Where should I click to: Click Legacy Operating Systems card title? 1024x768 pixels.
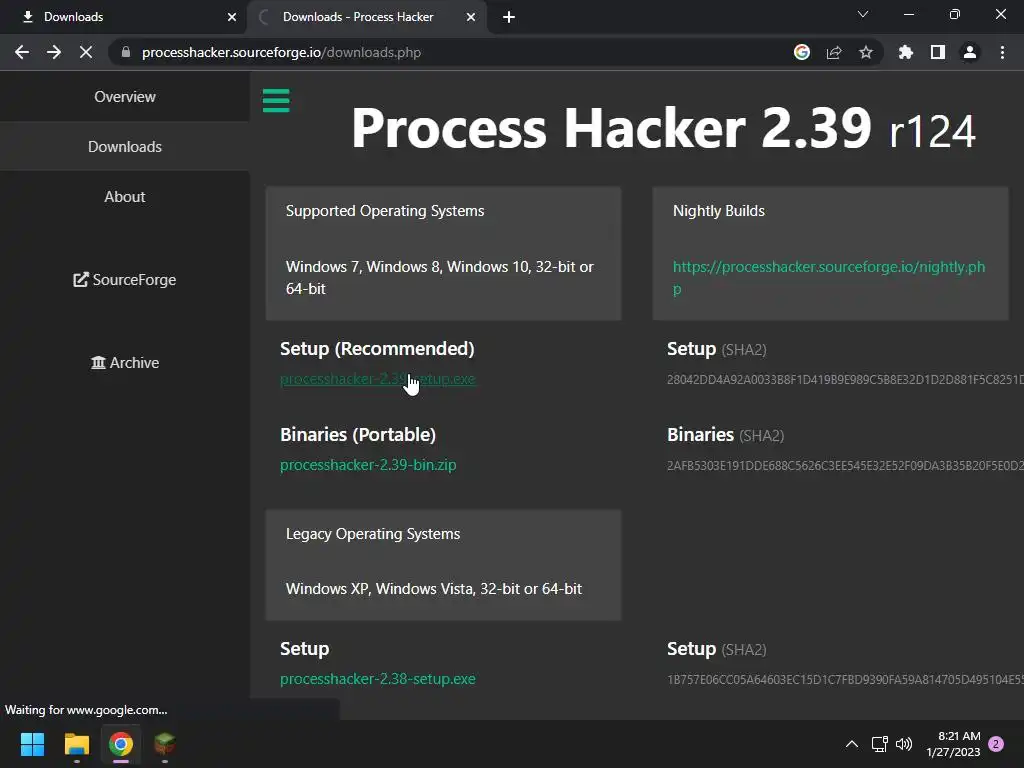pos(373,534)
